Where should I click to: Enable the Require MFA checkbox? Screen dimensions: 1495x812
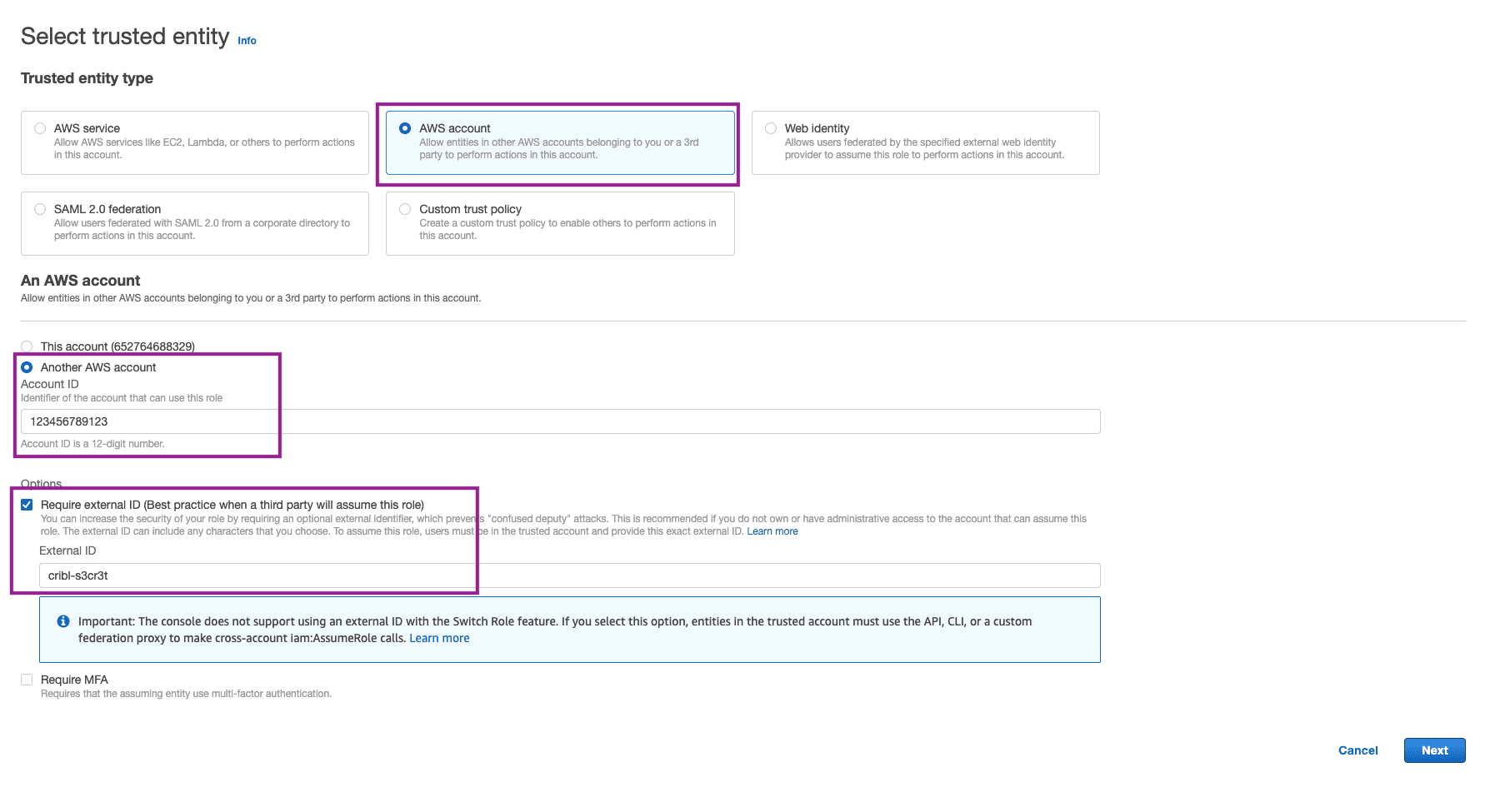coord(27,680)
